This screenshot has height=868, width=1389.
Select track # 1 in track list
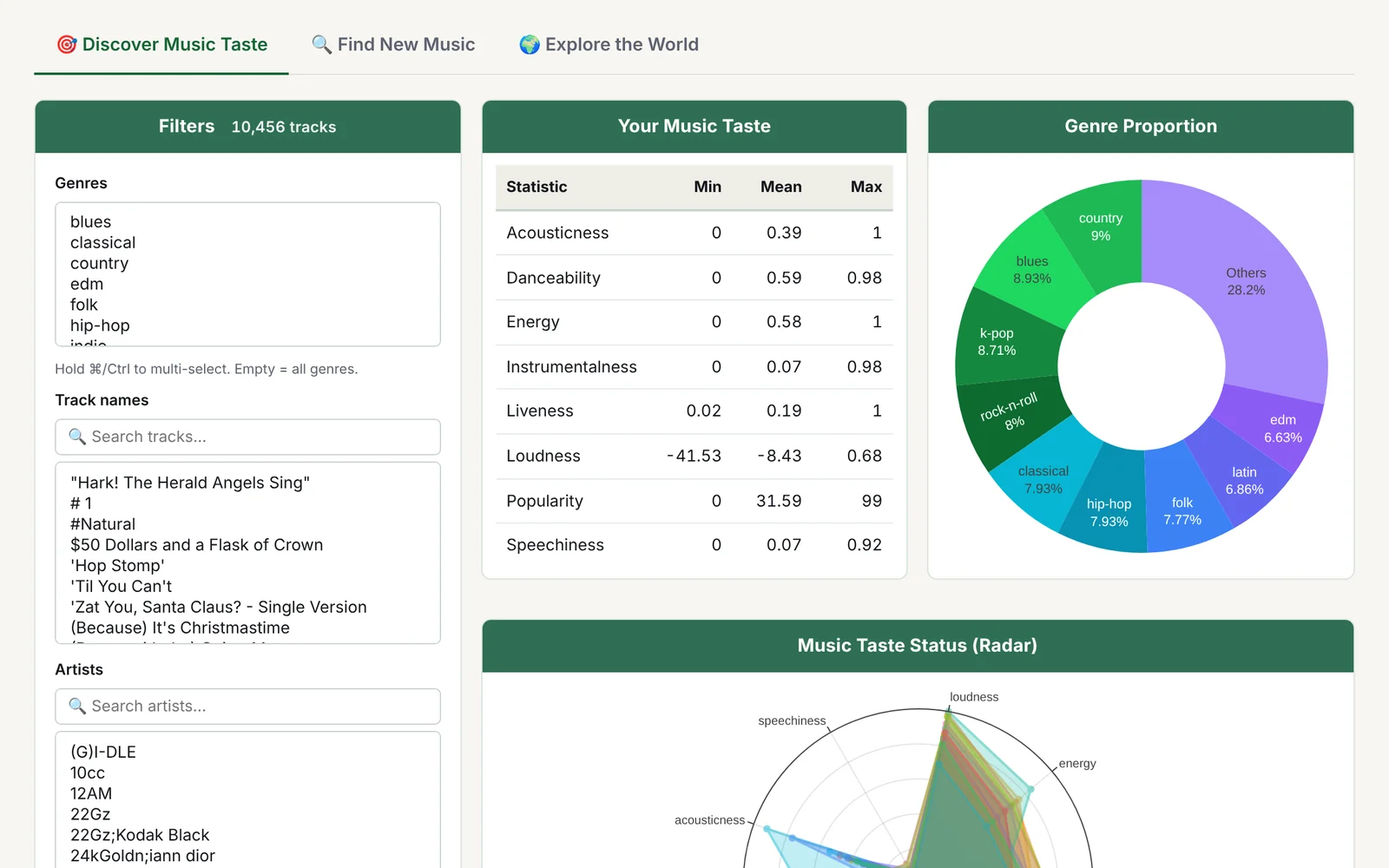[247, 503]
